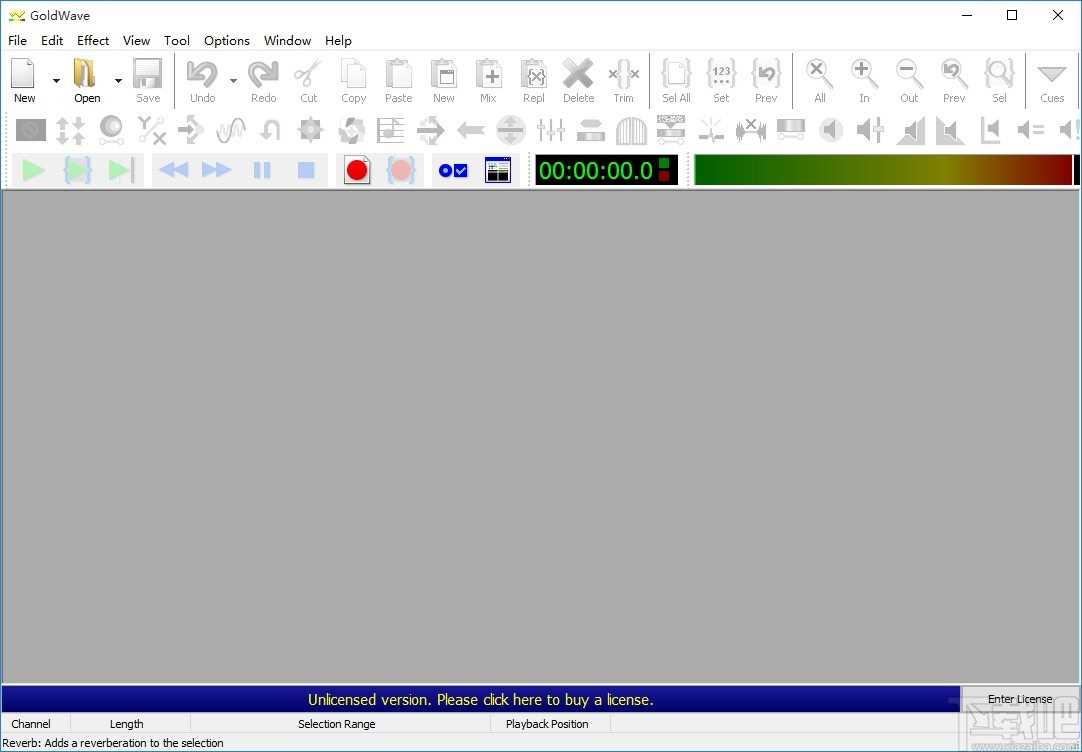Open the control properties checkmark icon
This screenshot has width=1082, height=752.
click(452, 170)
